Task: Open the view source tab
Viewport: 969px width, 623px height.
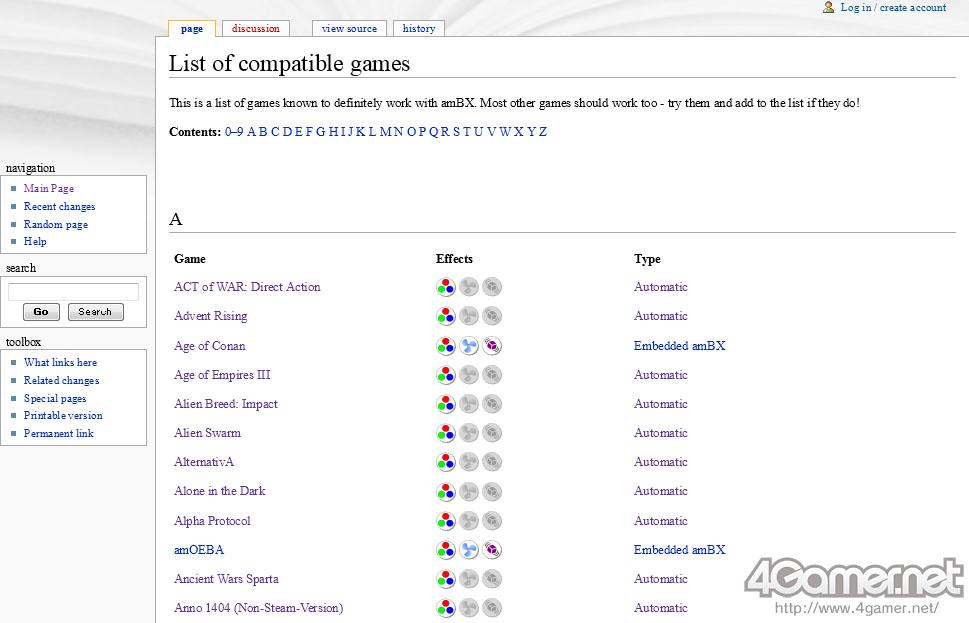Action: (x=349, y=28)
